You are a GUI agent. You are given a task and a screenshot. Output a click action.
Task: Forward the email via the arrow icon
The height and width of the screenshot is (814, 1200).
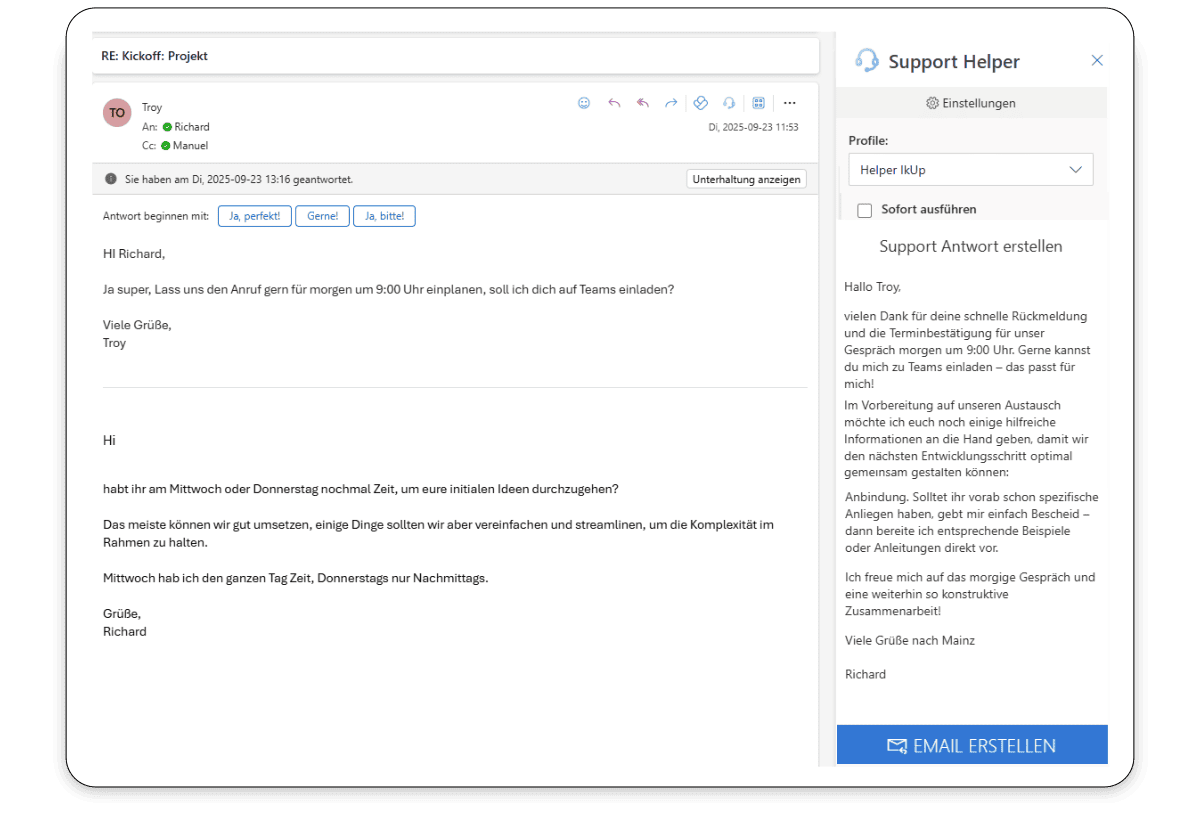point(670,103)
